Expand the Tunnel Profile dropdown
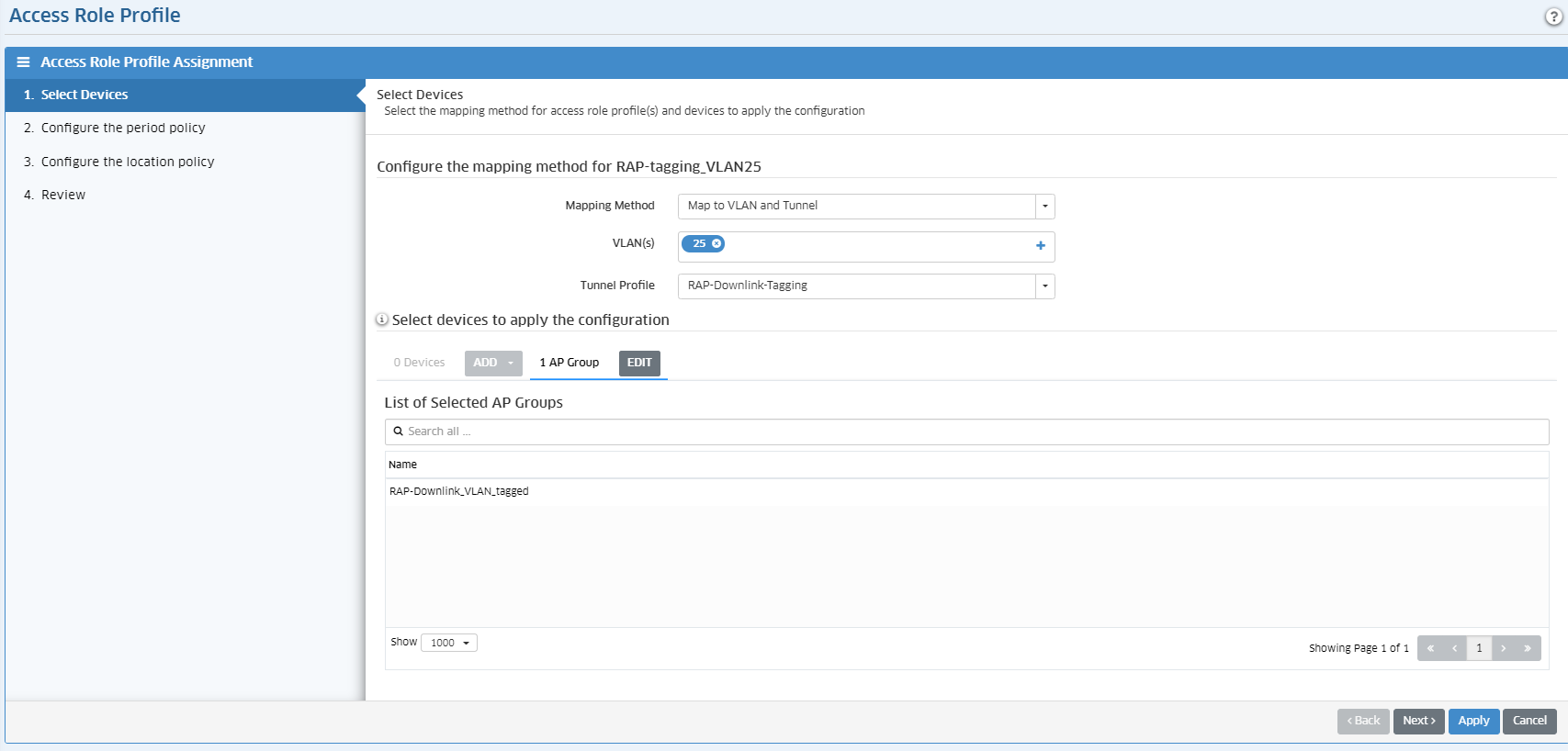The image size is (1568, 751). tap(1044, 286)
